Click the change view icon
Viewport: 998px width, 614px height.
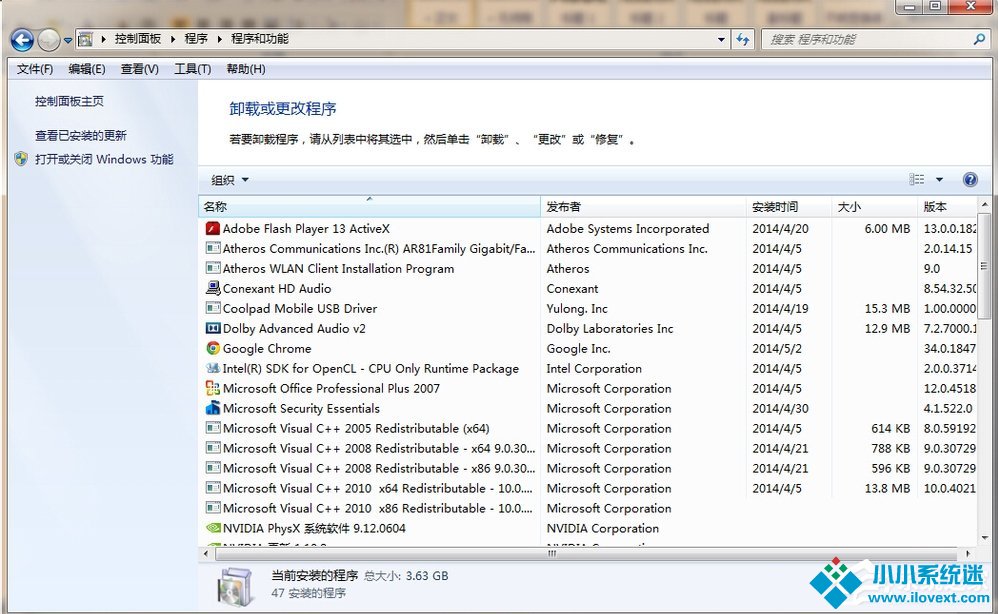917,179
